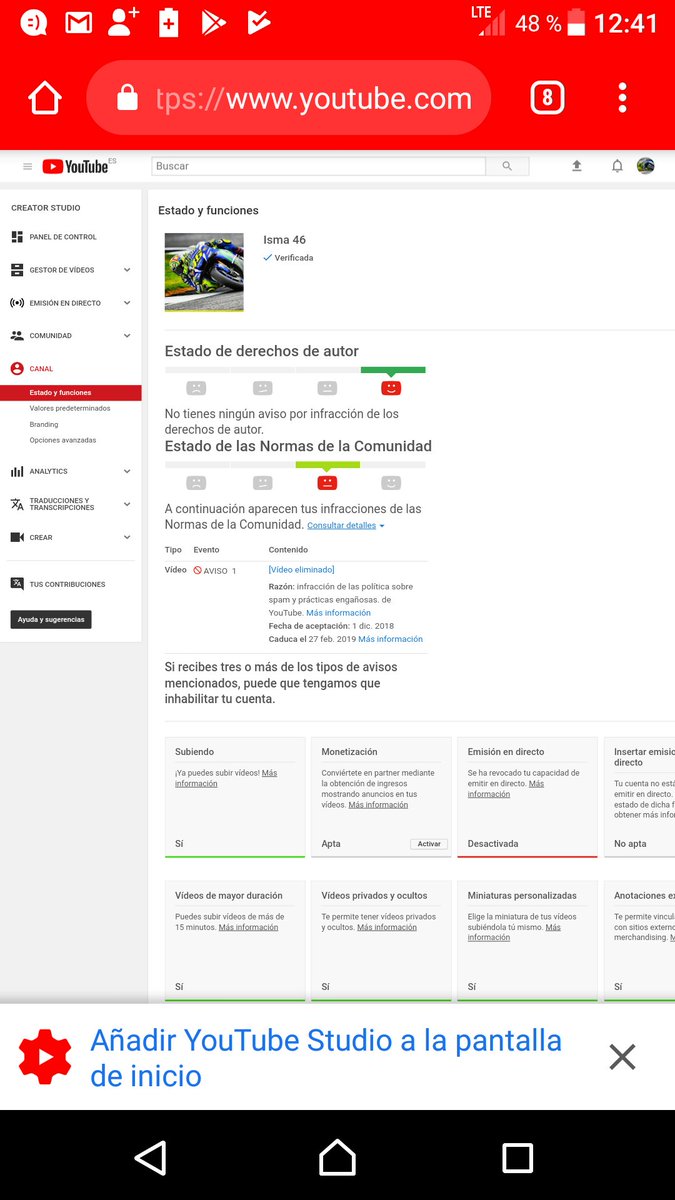Click the Tus contribuciones icon

coord(17,584)
